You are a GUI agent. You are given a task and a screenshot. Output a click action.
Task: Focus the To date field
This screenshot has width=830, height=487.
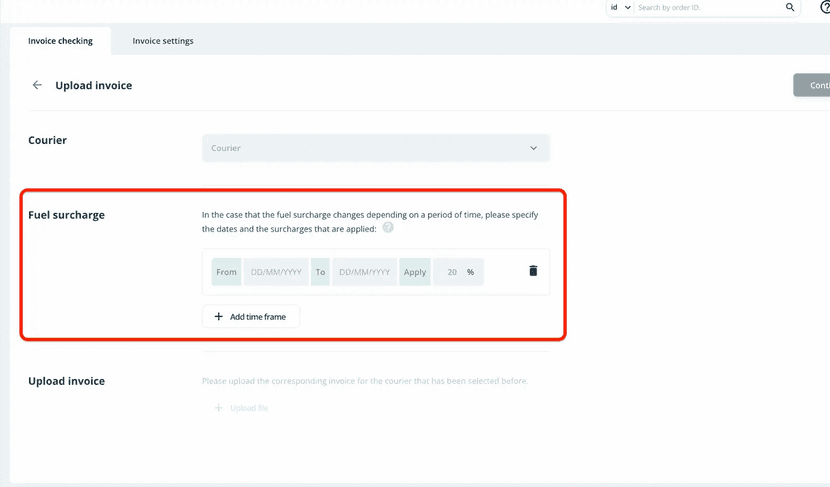pyautogui.click(x=364, y=272)
